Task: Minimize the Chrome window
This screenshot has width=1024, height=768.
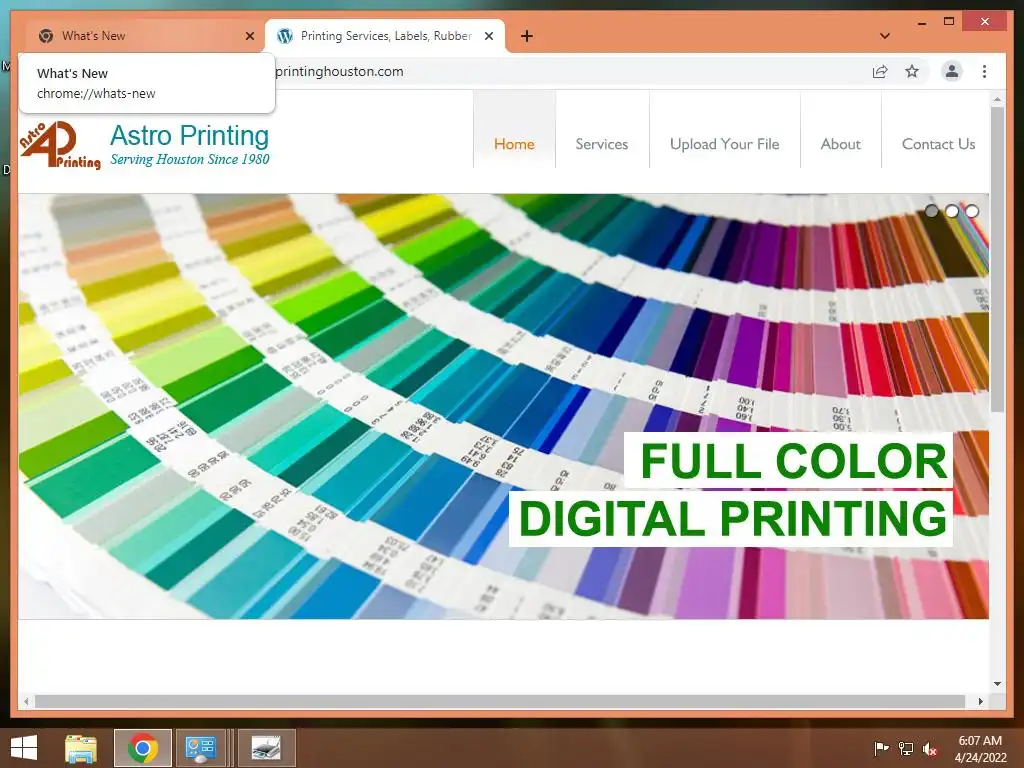Action: coord(921,22)
